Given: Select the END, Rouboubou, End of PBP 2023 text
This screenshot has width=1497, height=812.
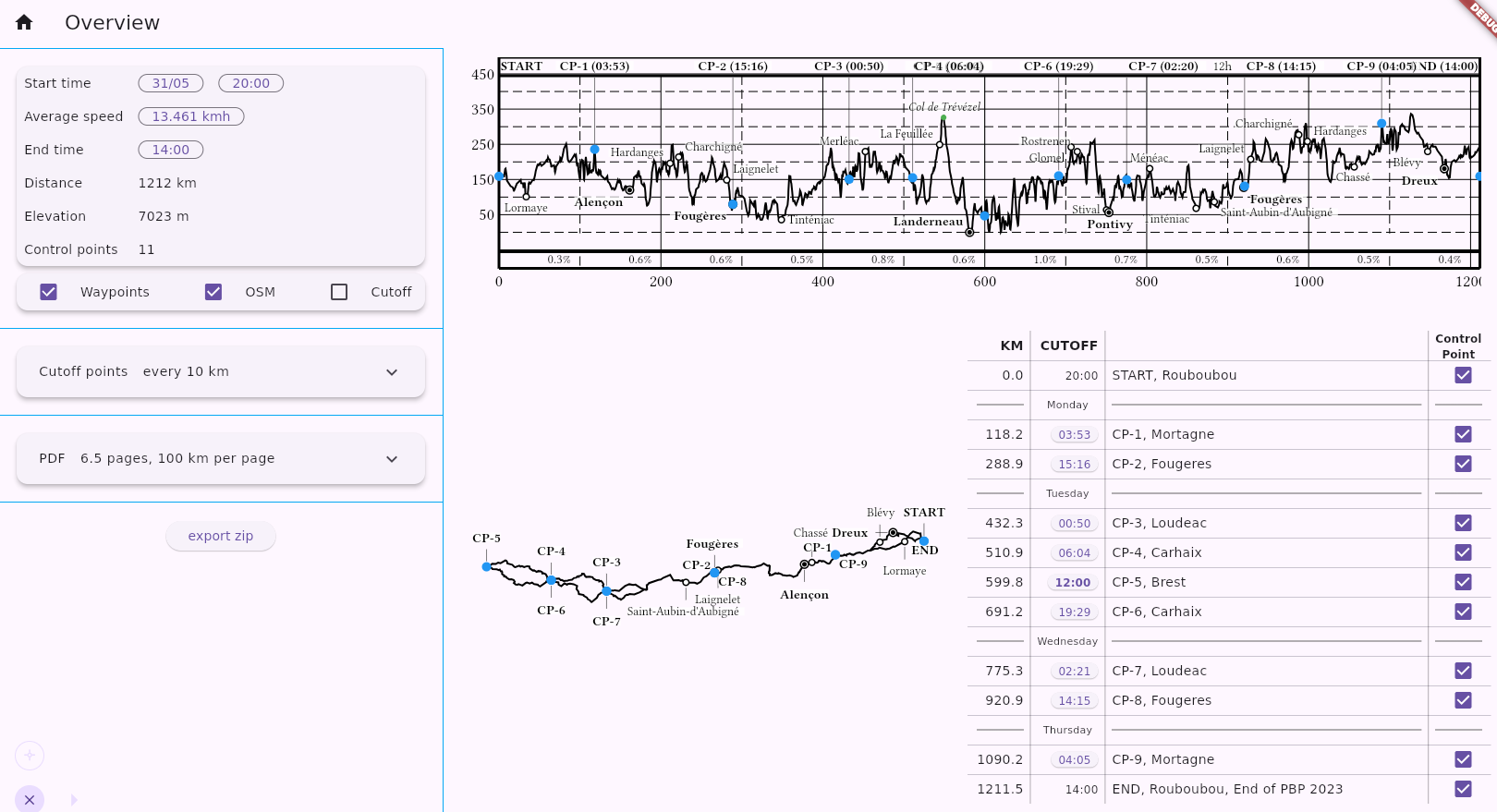Looking at the screenshot, I should [x=1227, y=789].
